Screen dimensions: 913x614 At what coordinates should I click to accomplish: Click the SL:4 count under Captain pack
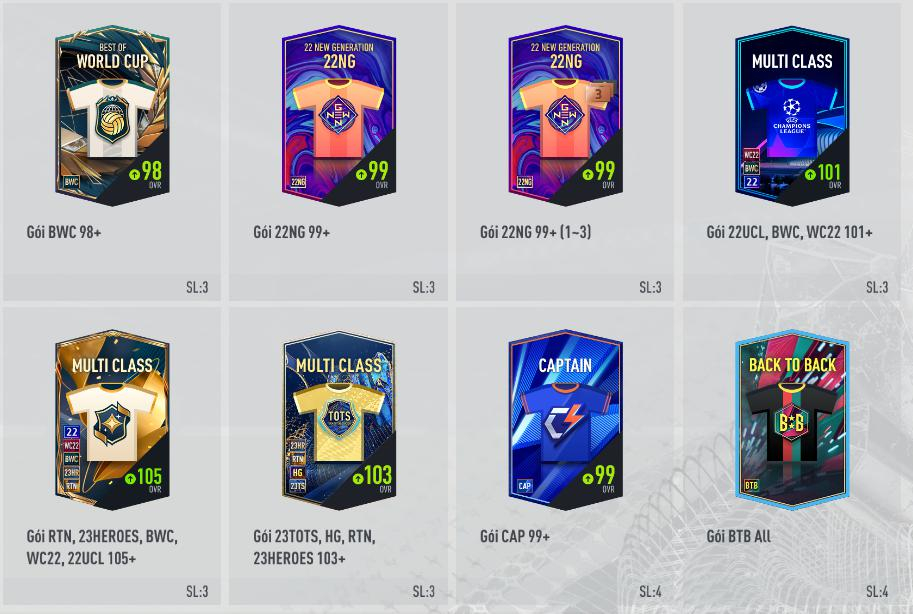coord(650,592)
